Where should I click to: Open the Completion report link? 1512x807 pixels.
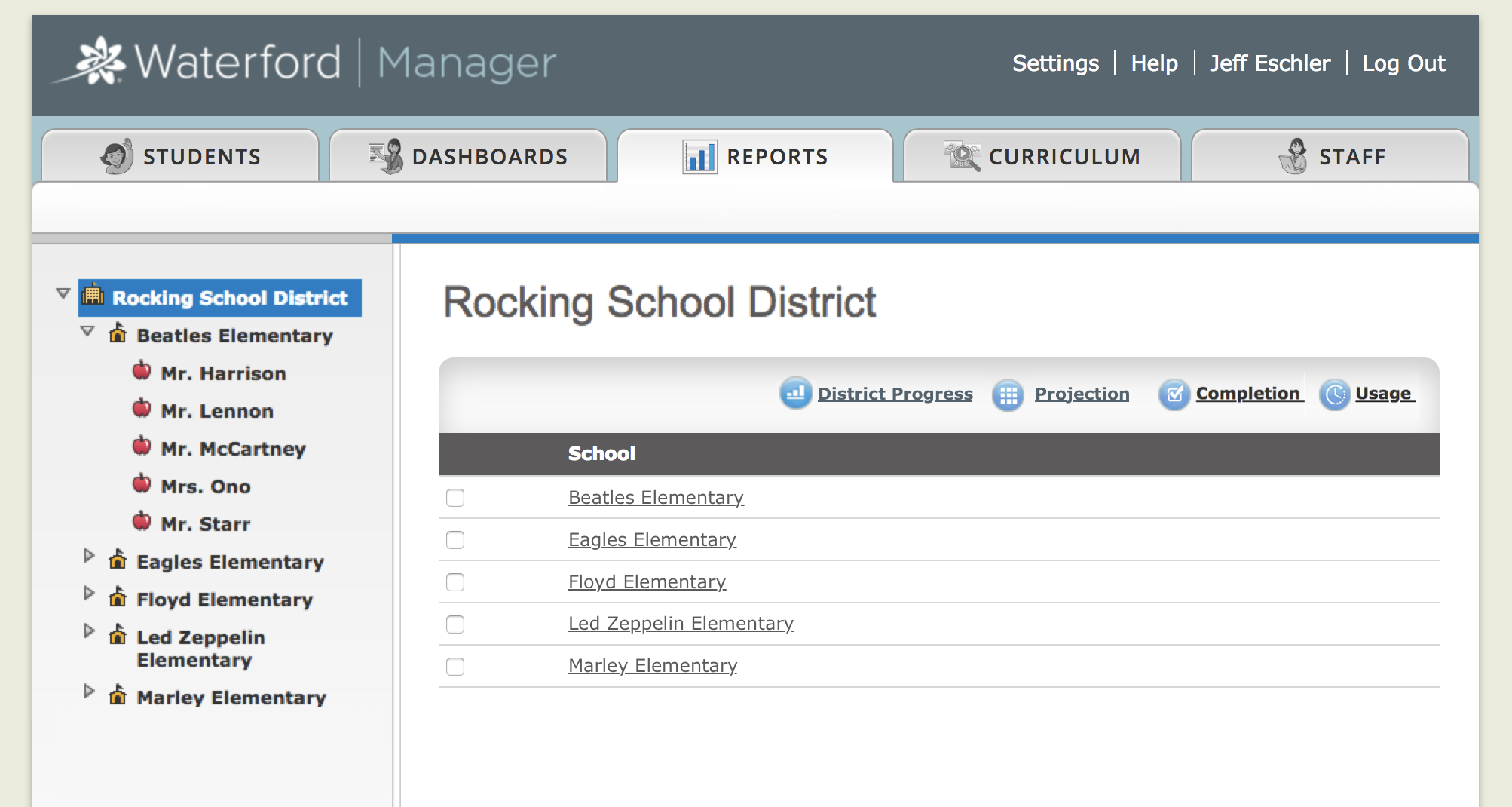(1248, 394)
